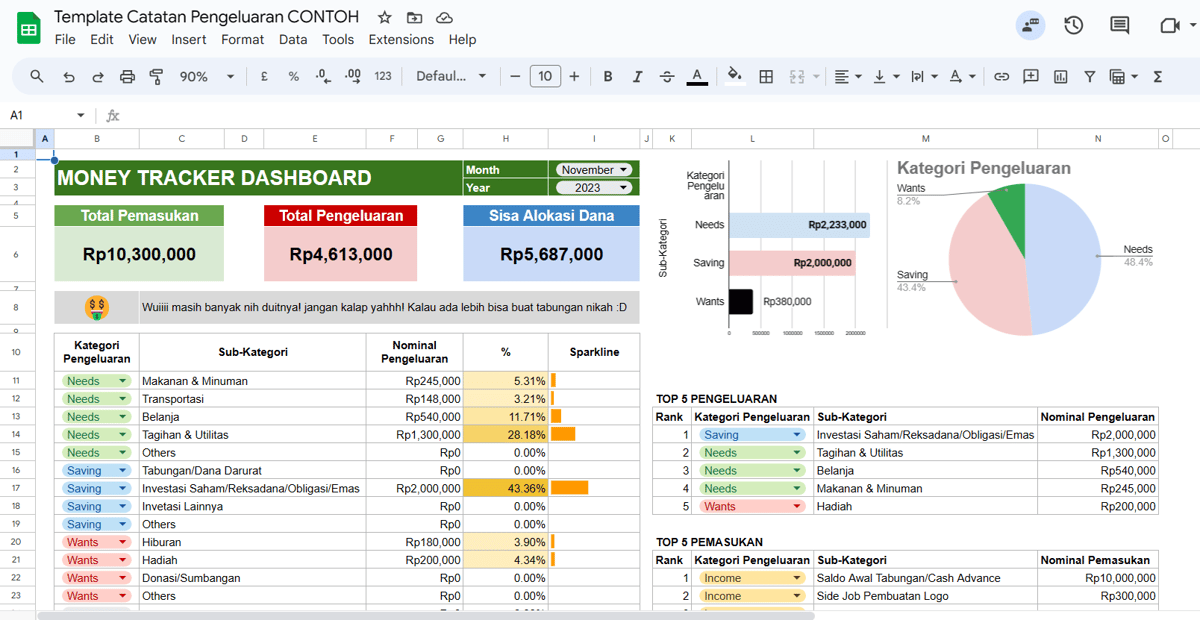The width and height of the screenshot is (1200, 620).
Task: Click the spreadsheet title Template Catatan Pengeluaran CONTOH
Action: tap(207, 16)
